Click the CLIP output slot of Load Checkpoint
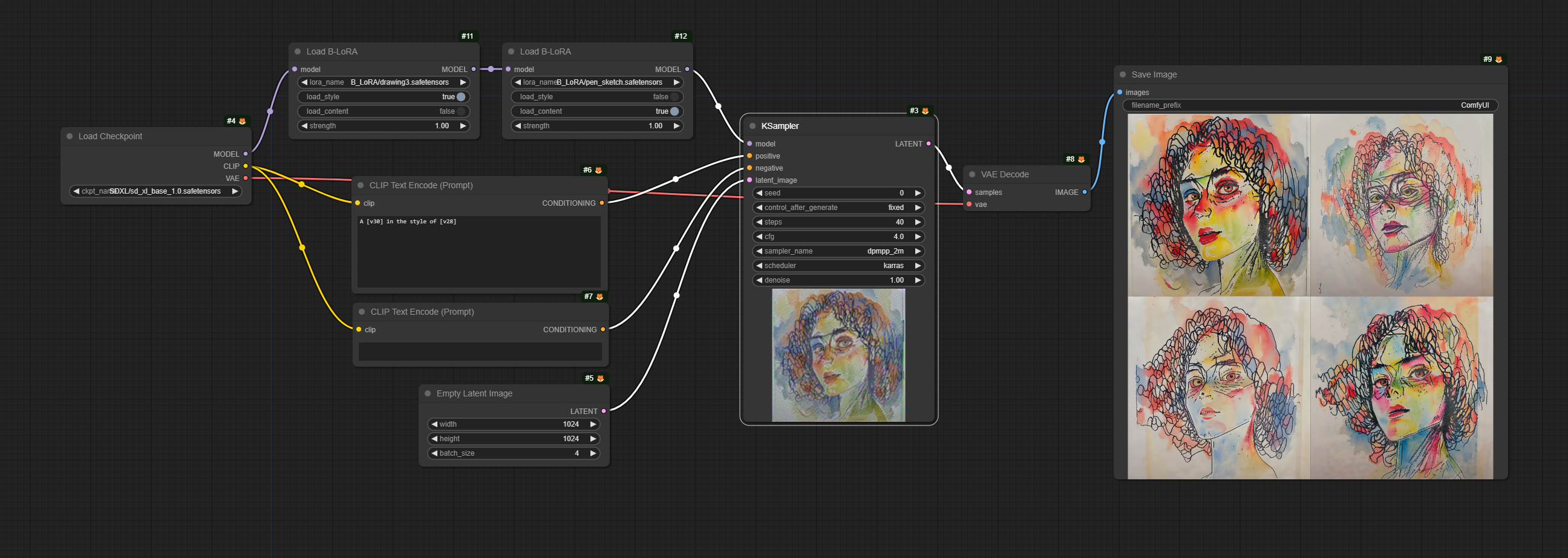The image size is (1568, 558). [x=246, y=166]
